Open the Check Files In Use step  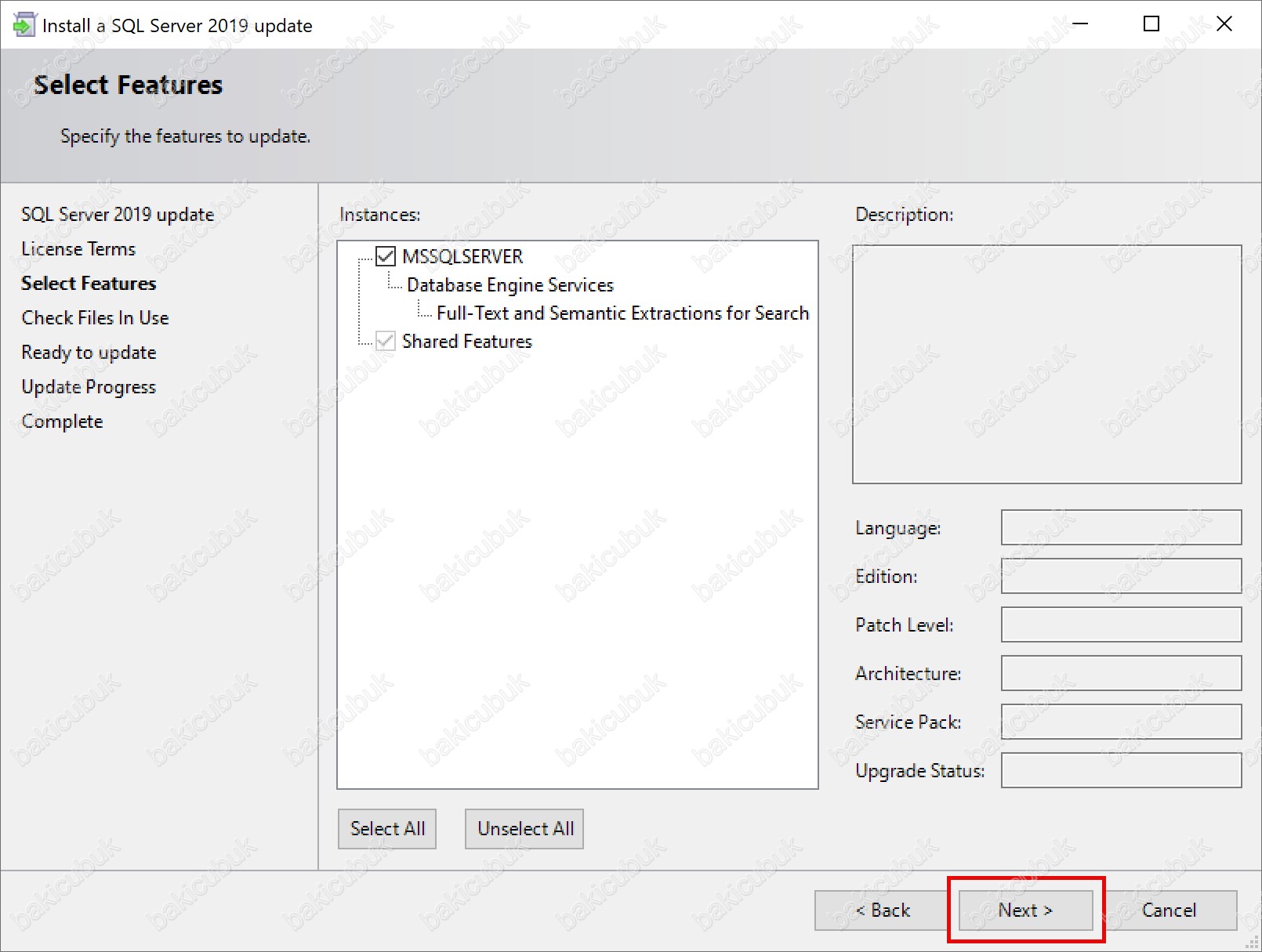(x=95, y=318)
